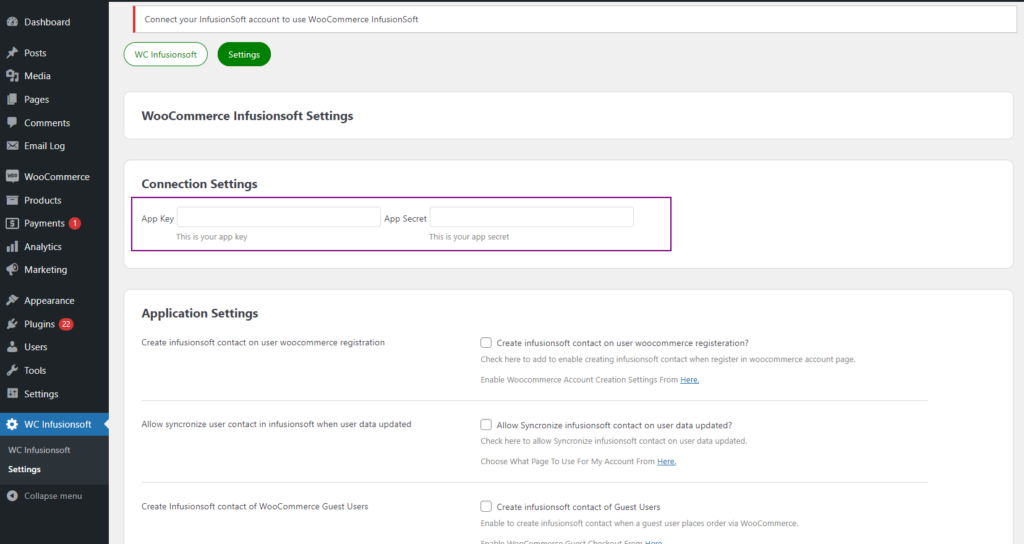Viewport: 1024px width, 544px height.
Task: Select the WC Infusionsoft submenu entry
Action: point(39,450)
